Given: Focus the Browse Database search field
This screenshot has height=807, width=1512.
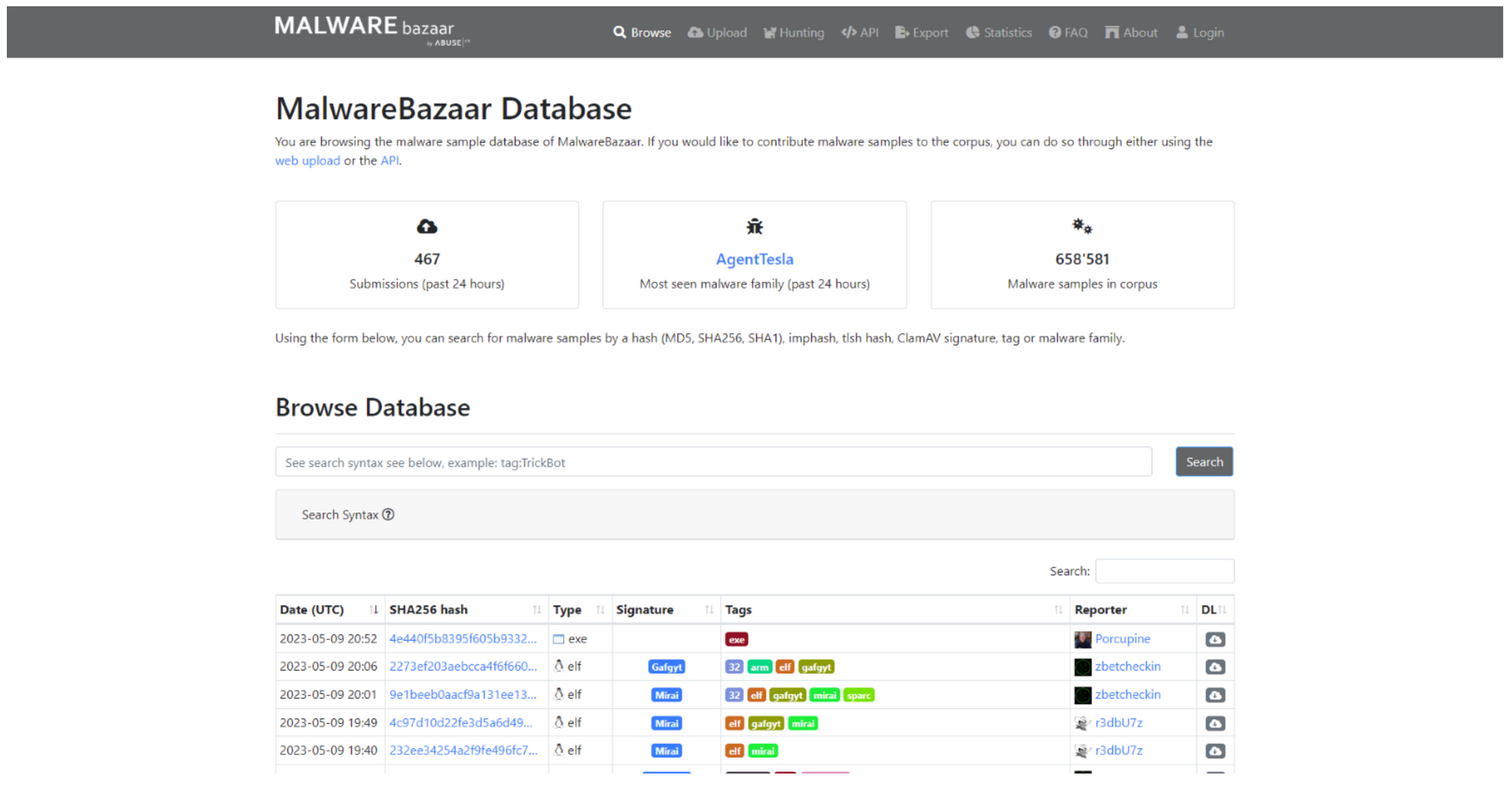Looking at the screenshot, I should [713, 462].
